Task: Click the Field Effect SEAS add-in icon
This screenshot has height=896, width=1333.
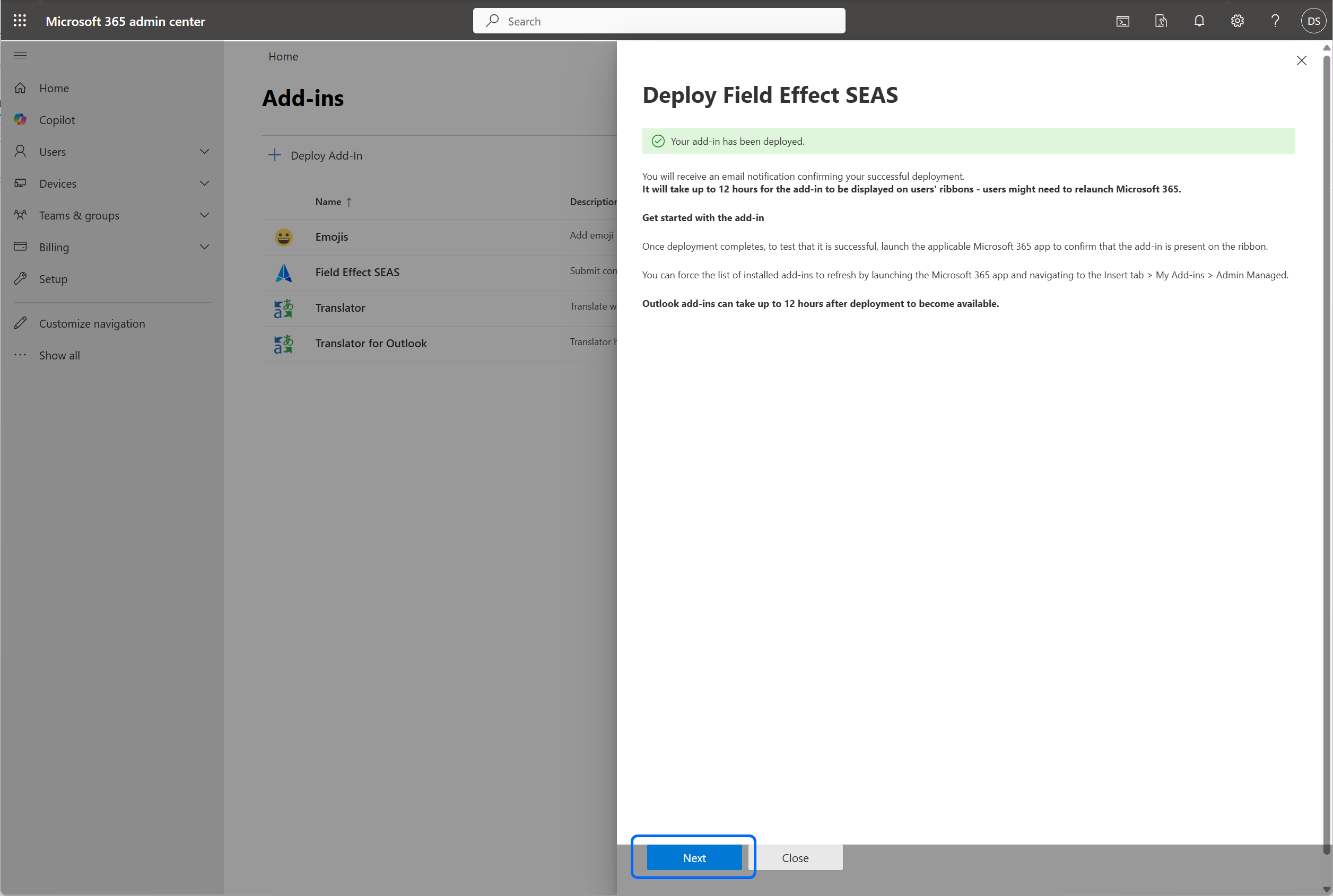Action: [x=283, y=273]
